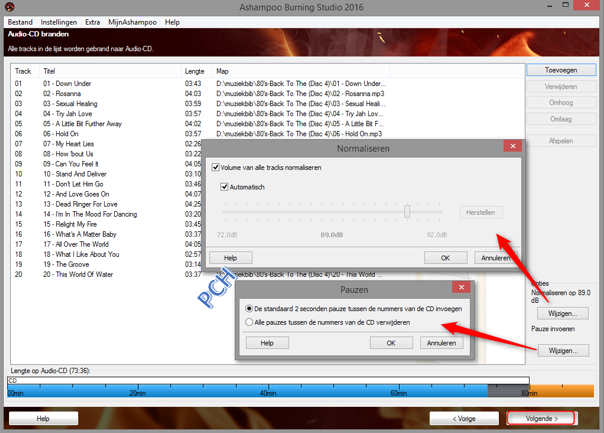
Task: Click the Afspelen button
Action: pyautogui.click(x=561, y=141)
